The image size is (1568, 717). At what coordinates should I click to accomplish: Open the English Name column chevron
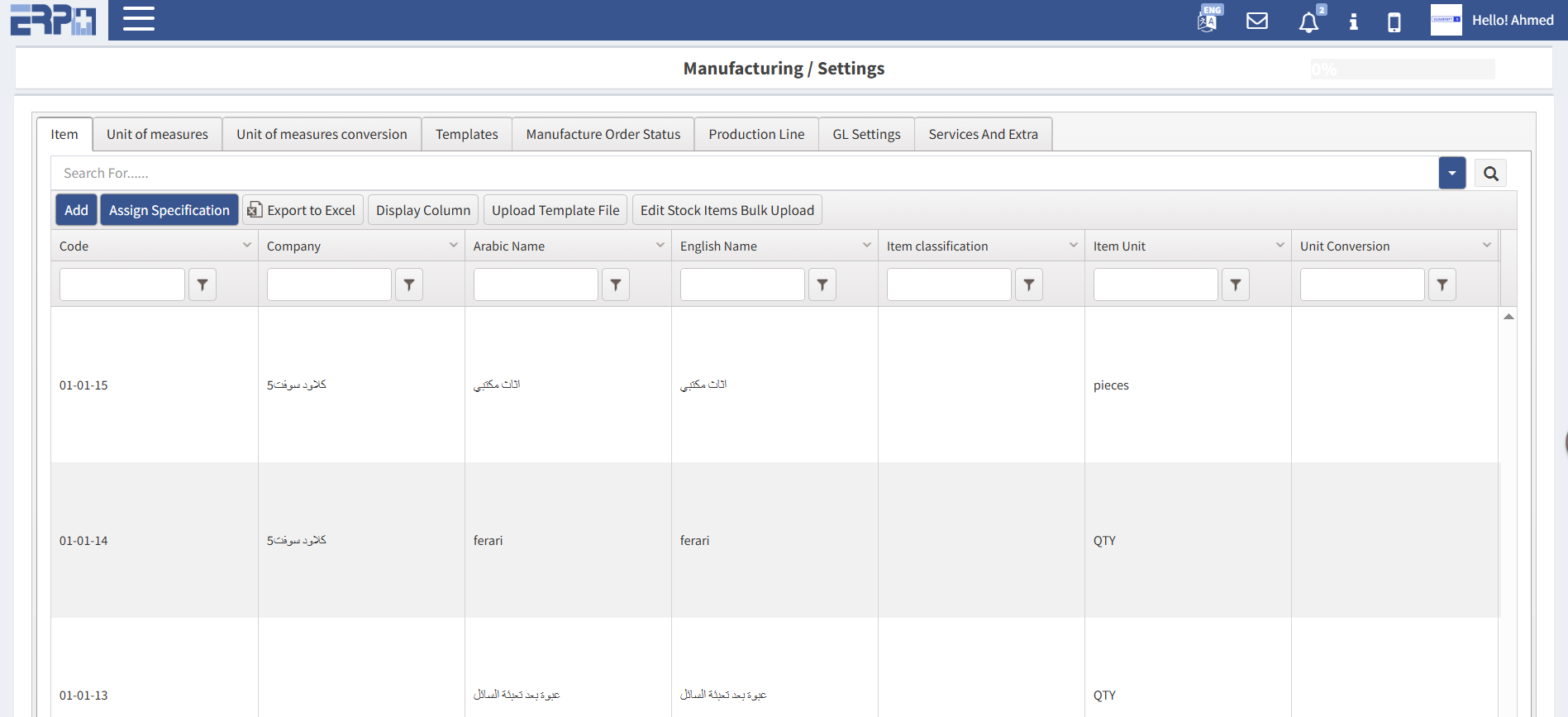tap(866, 246)
